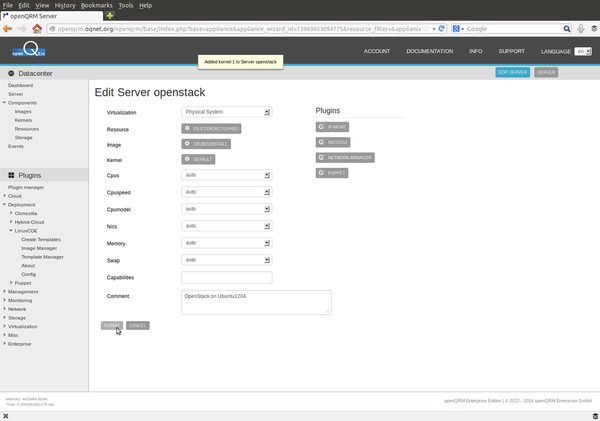Click the Resource IDLE button
600x421 pixels.
[211, 129]
